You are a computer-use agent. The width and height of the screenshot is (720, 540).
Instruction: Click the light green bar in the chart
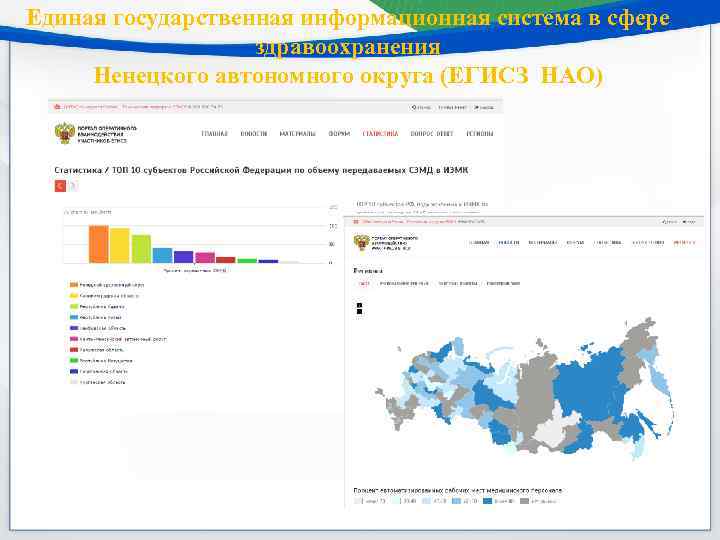click(141, 249)
